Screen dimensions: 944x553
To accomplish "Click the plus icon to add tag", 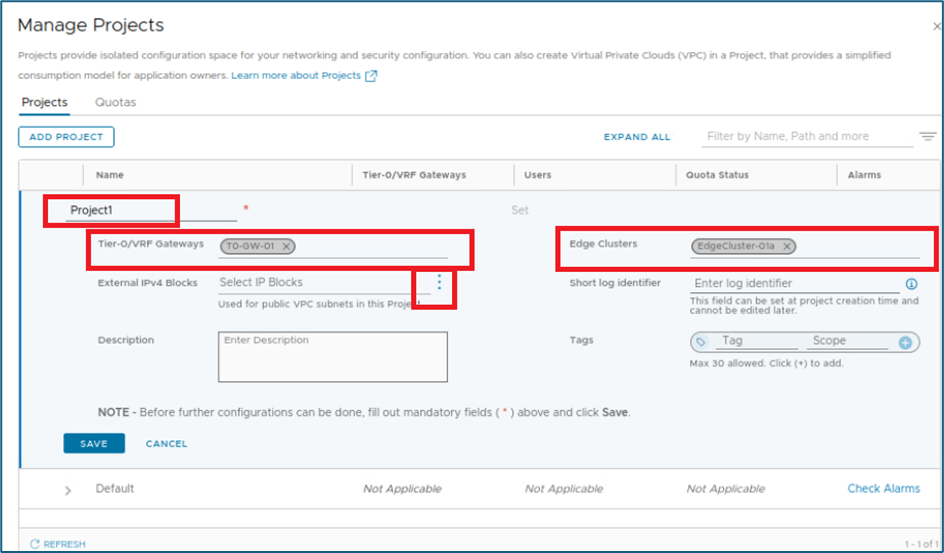I will [905, 342].
